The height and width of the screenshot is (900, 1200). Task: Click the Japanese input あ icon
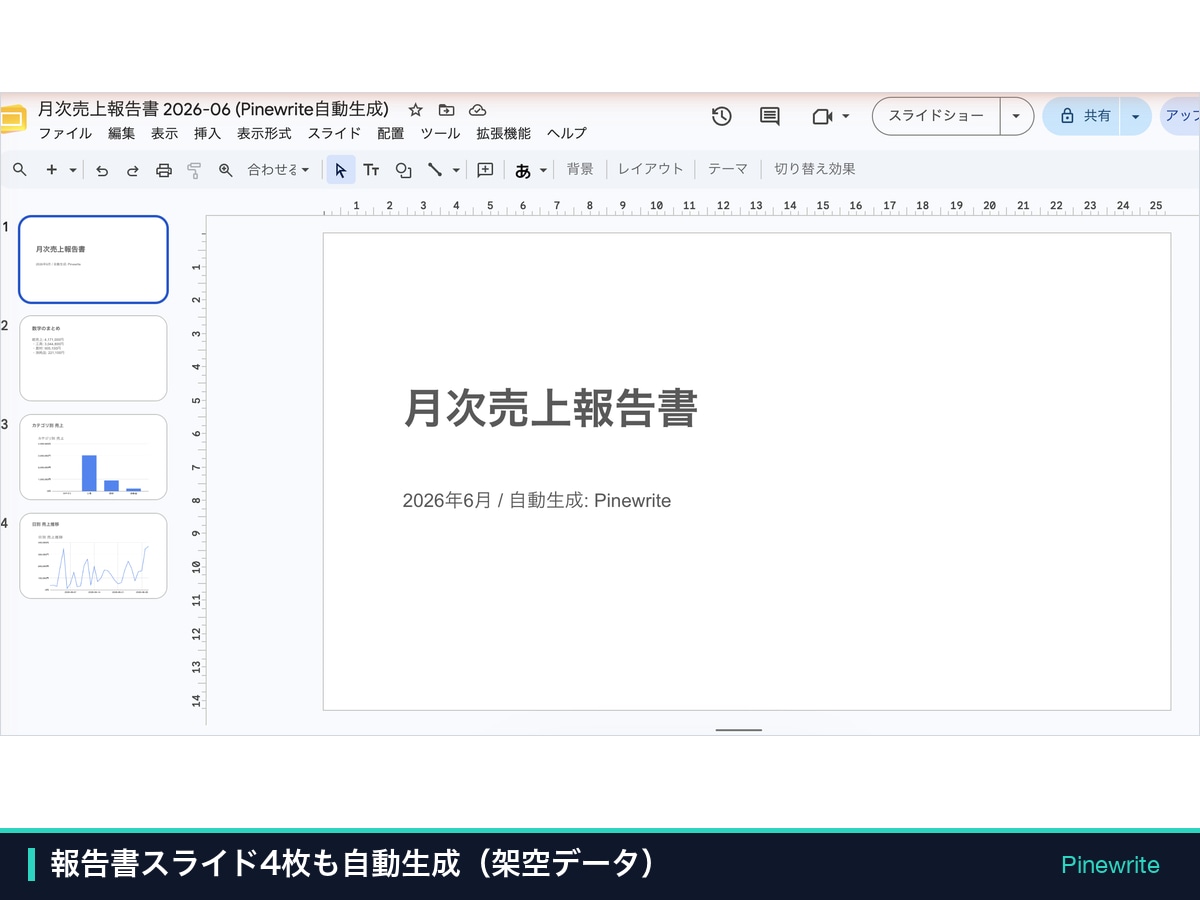click(523, 170)
